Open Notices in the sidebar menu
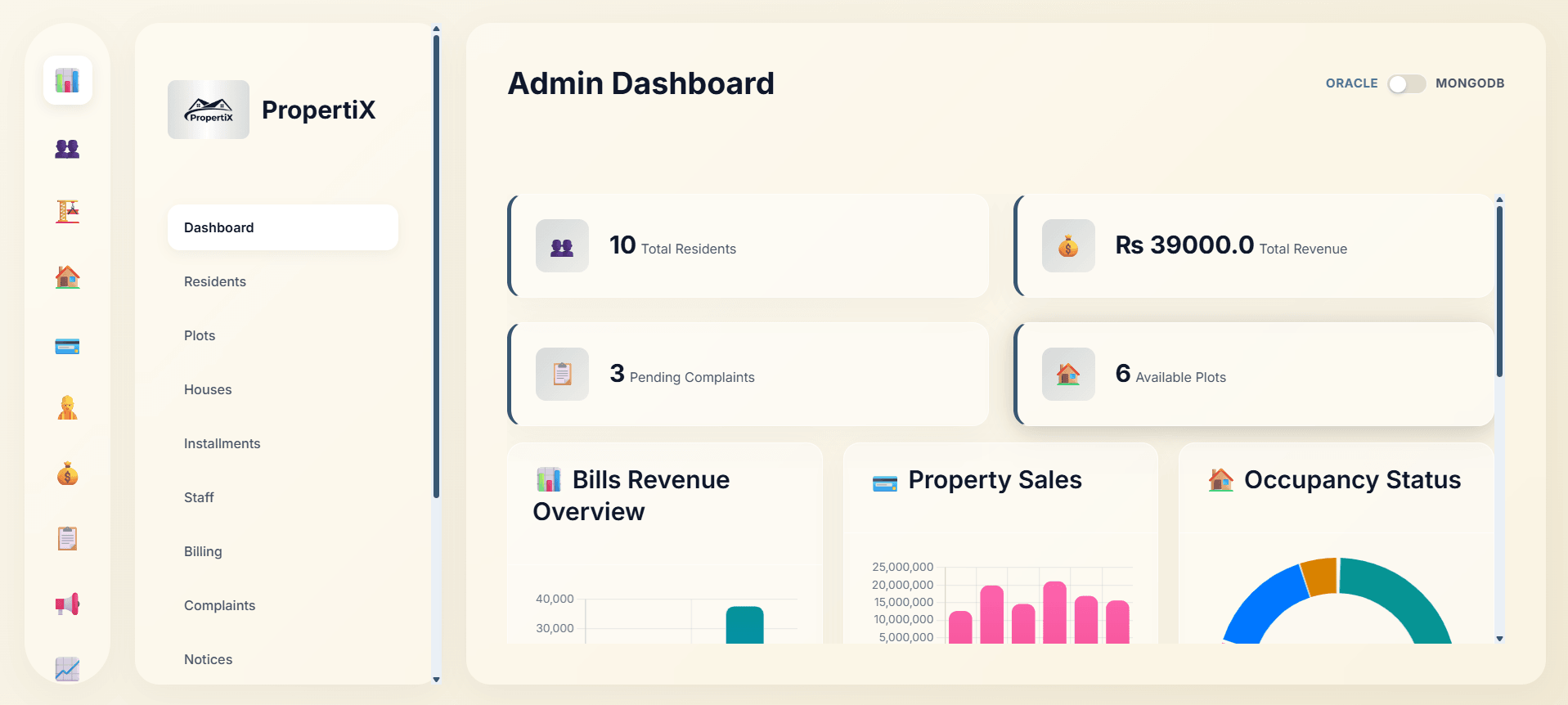Screen dimensions: 1568x705 [x=283, y=659]
